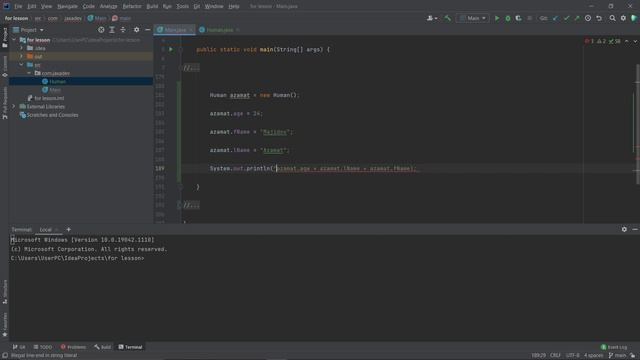Viewport: 640px width, 360px height.
Task: Open the File menu
Action: tap(18, 7)
